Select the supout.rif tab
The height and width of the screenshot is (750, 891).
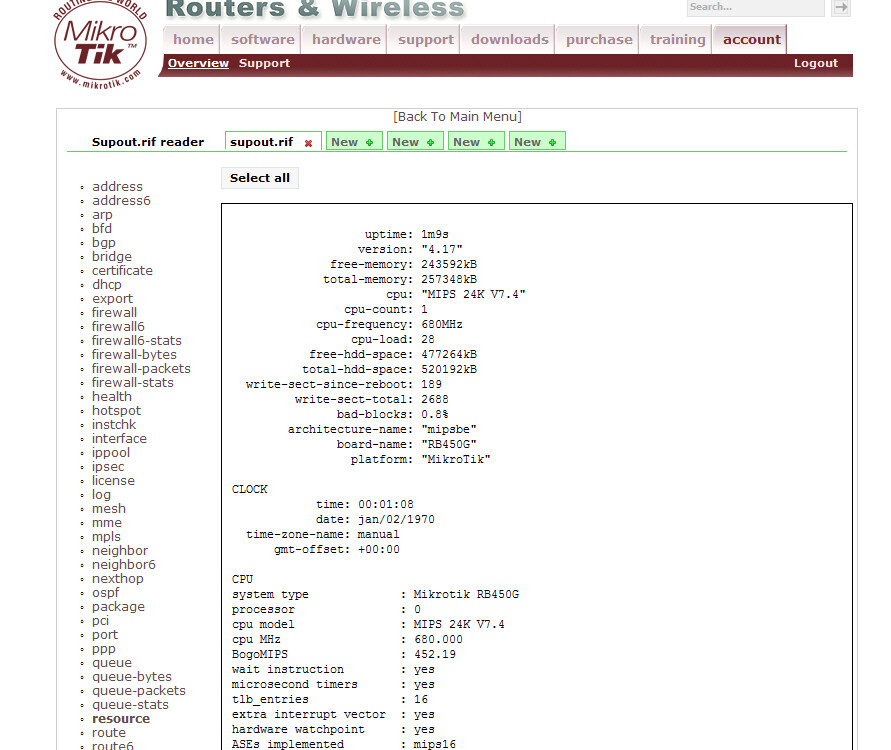[x=261, y=142]
